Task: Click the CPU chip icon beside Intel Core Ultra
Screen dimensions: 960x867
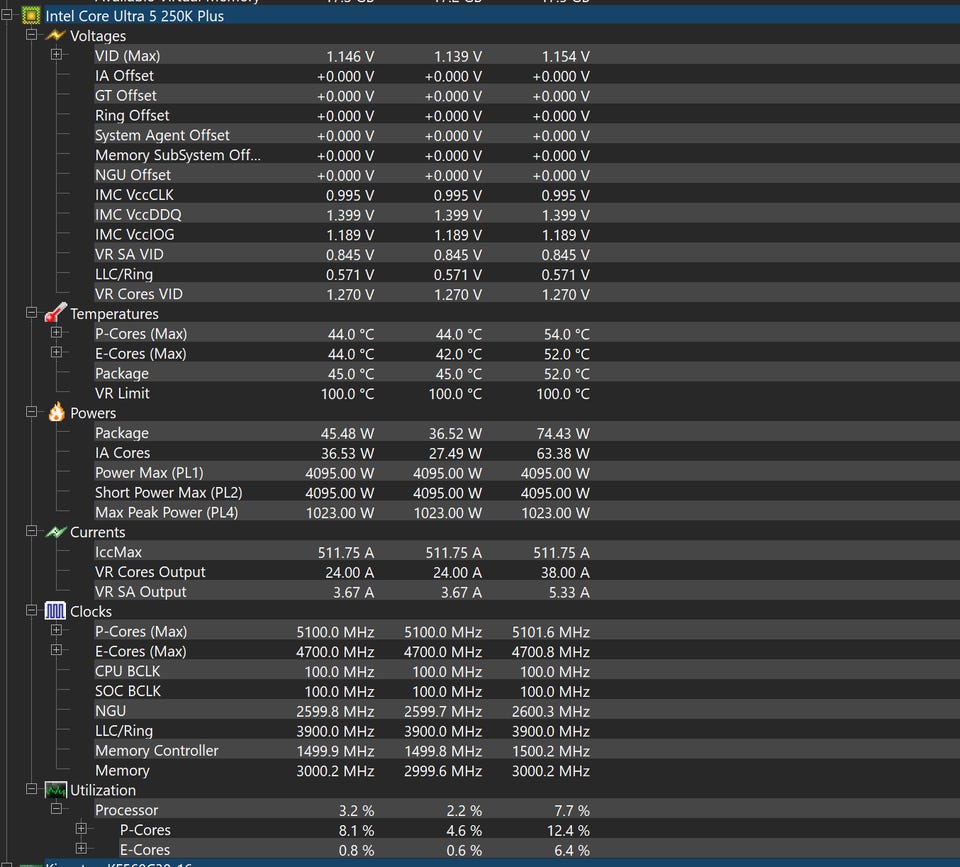Action: coord(31,15)
